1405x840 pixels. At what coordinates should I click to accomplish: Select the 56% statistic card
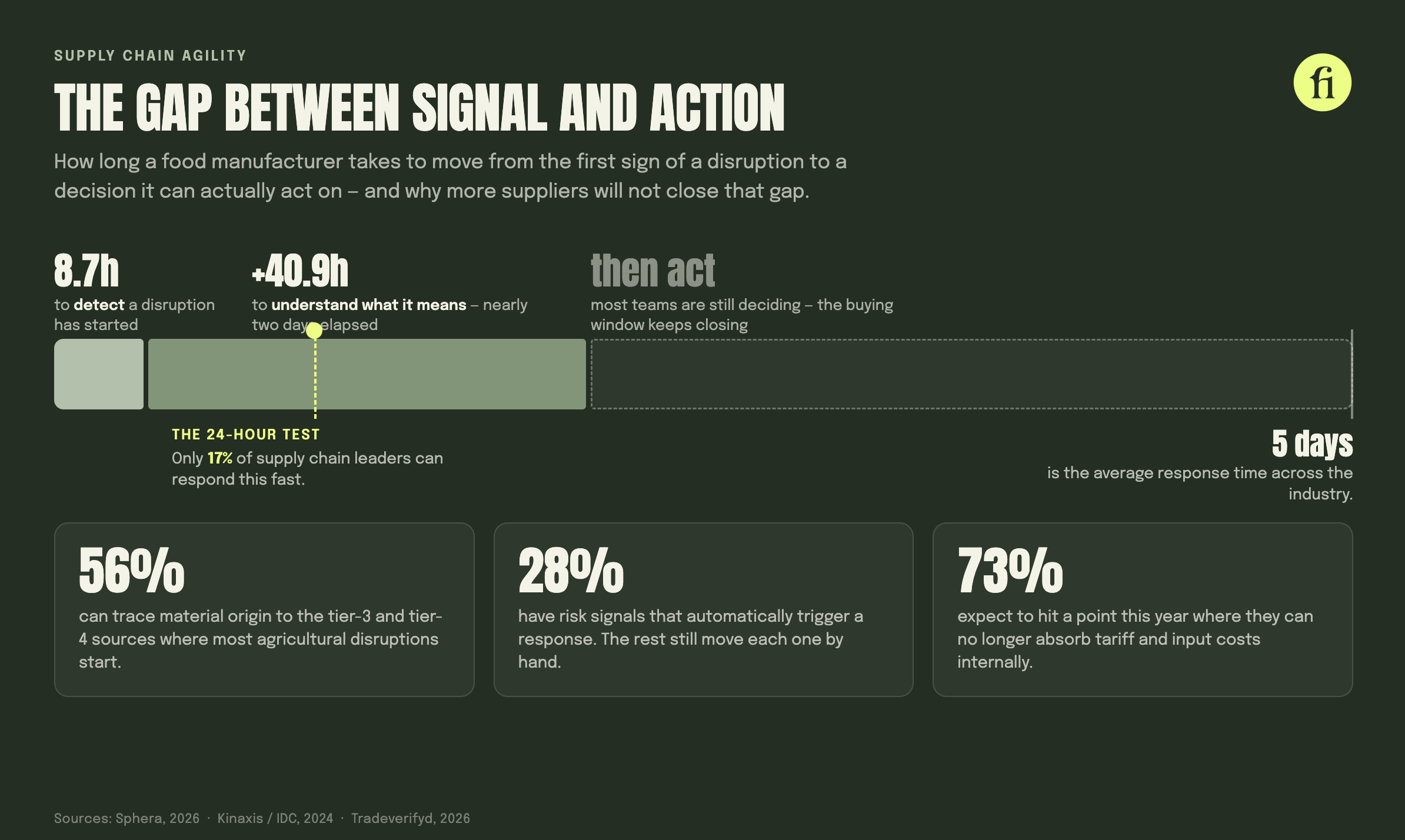coord(264,609)
